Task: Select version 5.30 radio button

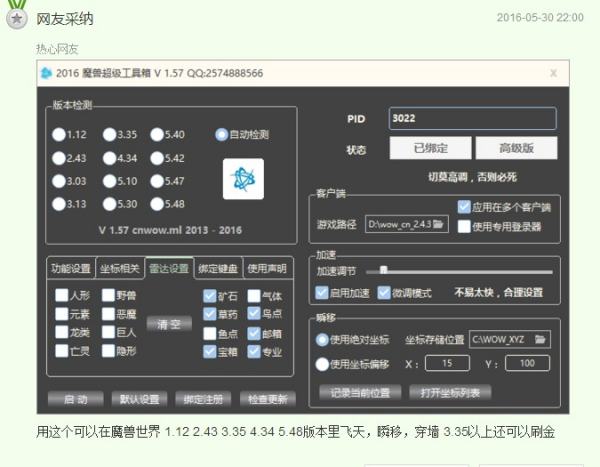Action: point(109,204)
